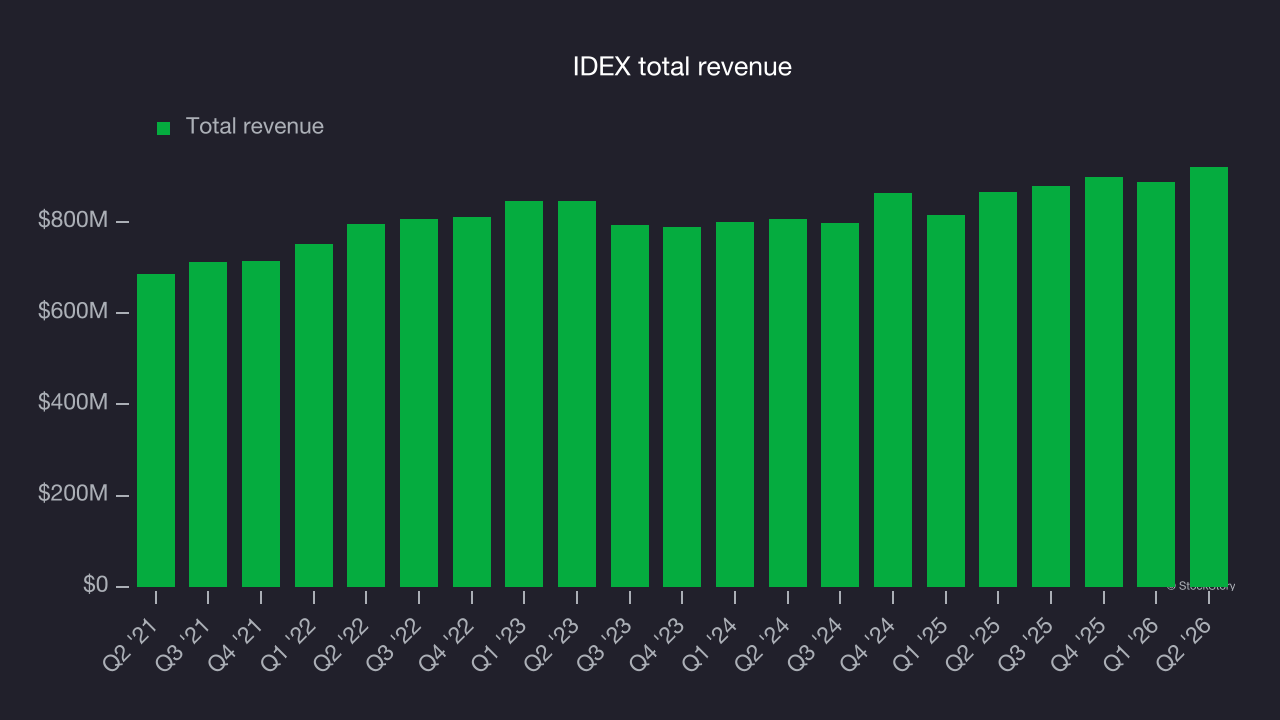Select the $600M y-axis label

click(73, 312)
